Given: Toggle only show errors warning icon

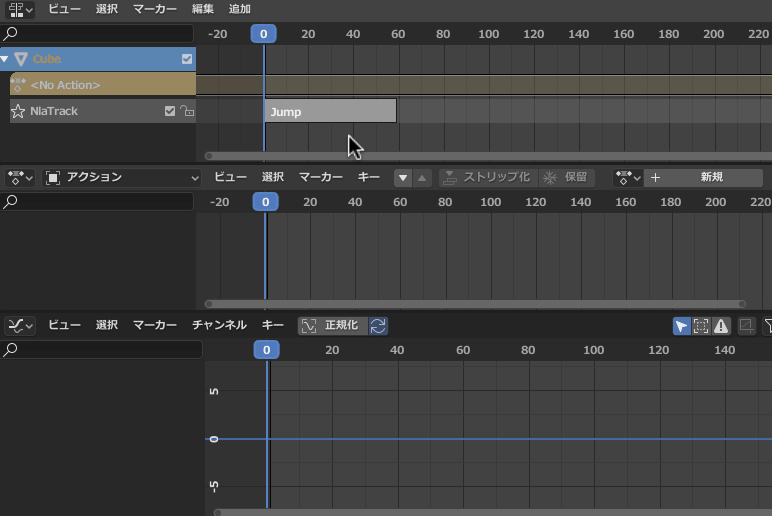Looking at the screenshot, I should point(721,326).
